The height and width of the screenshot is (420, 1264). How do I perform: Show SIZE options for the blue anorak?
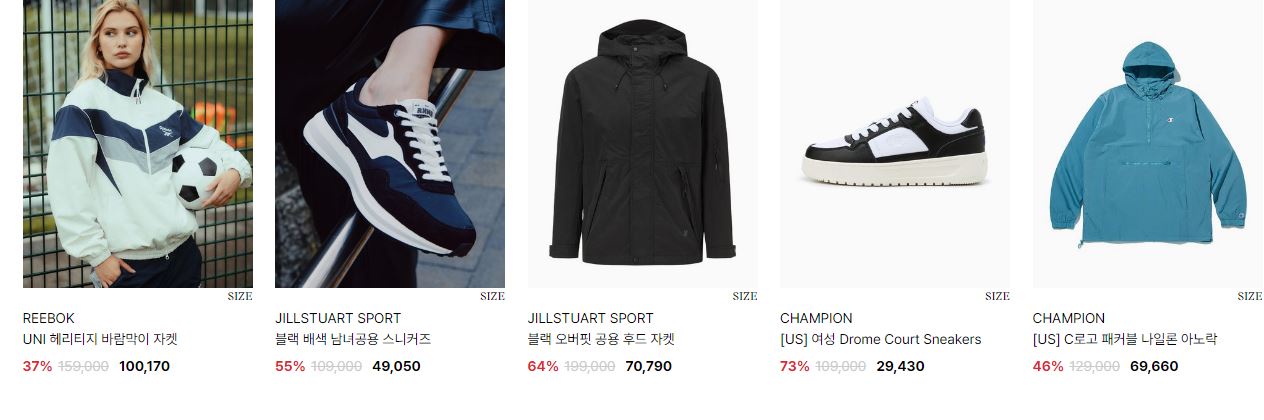[1250, 296]
